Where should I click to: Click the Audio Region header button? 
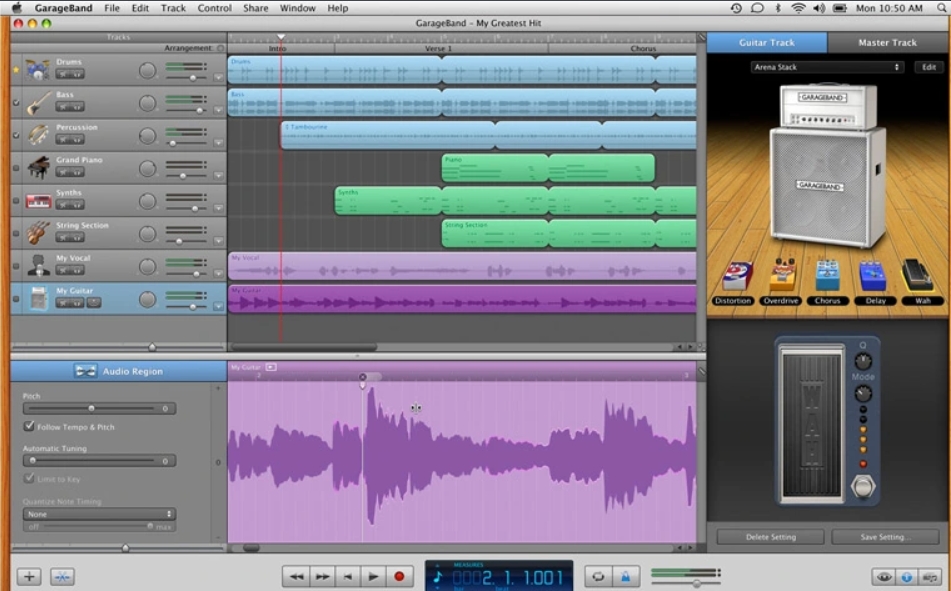coord(118,371)
